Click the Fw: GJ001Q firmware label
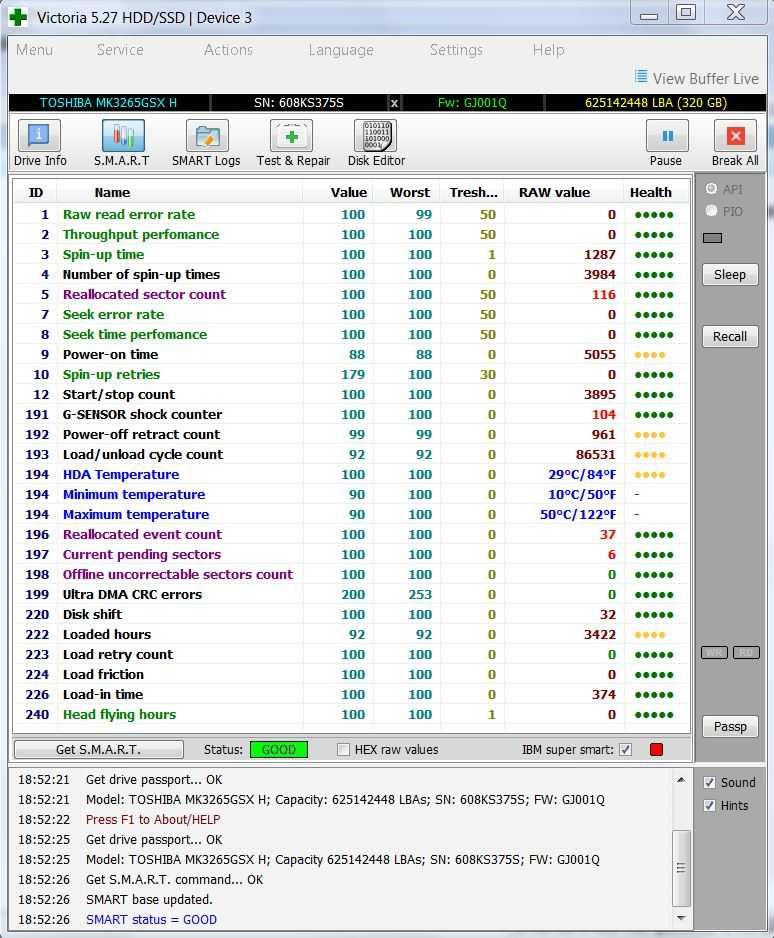Image resolution: width=774 pixels, height=938 pixels. click(x=472, y=103)
